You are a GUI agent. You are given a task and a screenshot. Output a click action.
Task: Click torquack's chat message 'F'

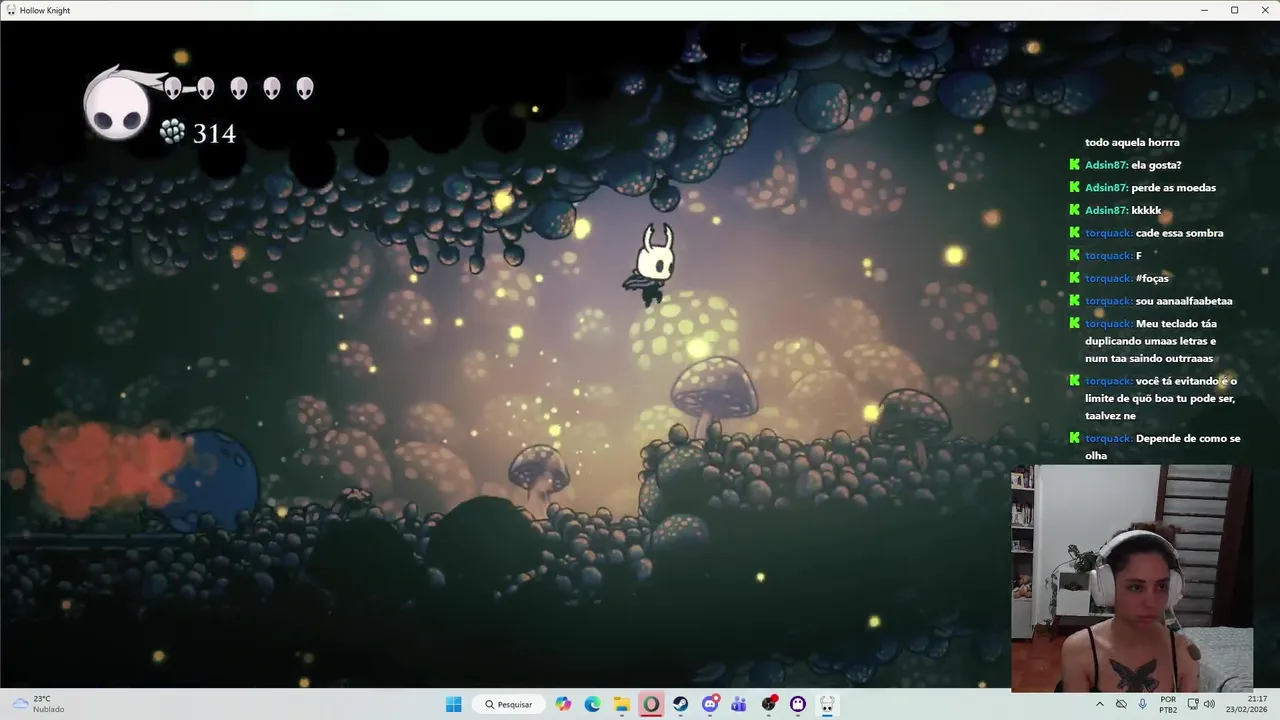click(1139, 256)
